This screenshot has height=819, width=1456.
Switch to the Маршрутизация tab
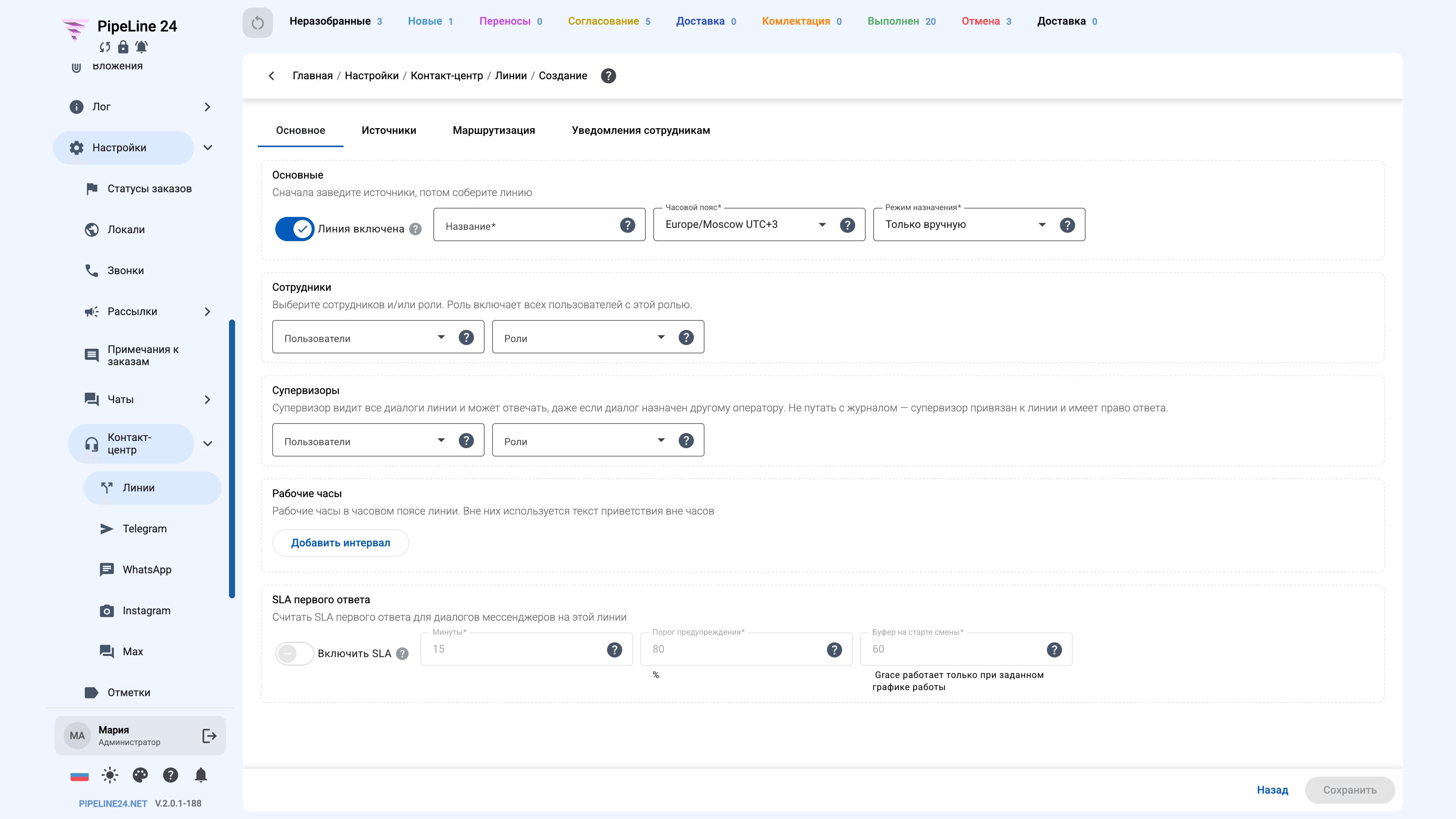coord(494,130)
